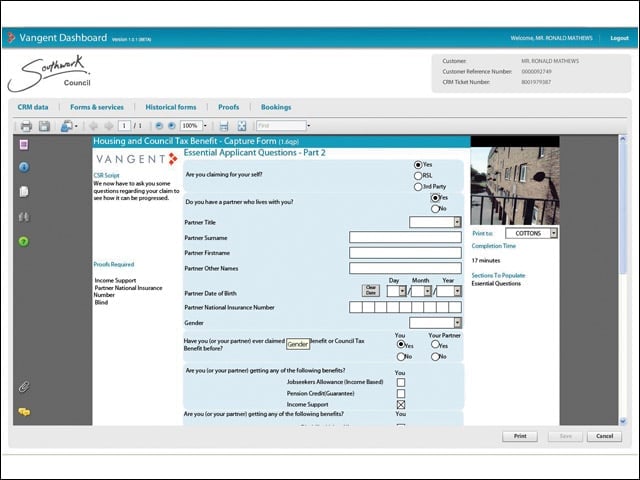Click the Vangent Dashboard logo arrow icon
Image resolution: width=640 pixels, height=480 pixels.
point(11,38)
